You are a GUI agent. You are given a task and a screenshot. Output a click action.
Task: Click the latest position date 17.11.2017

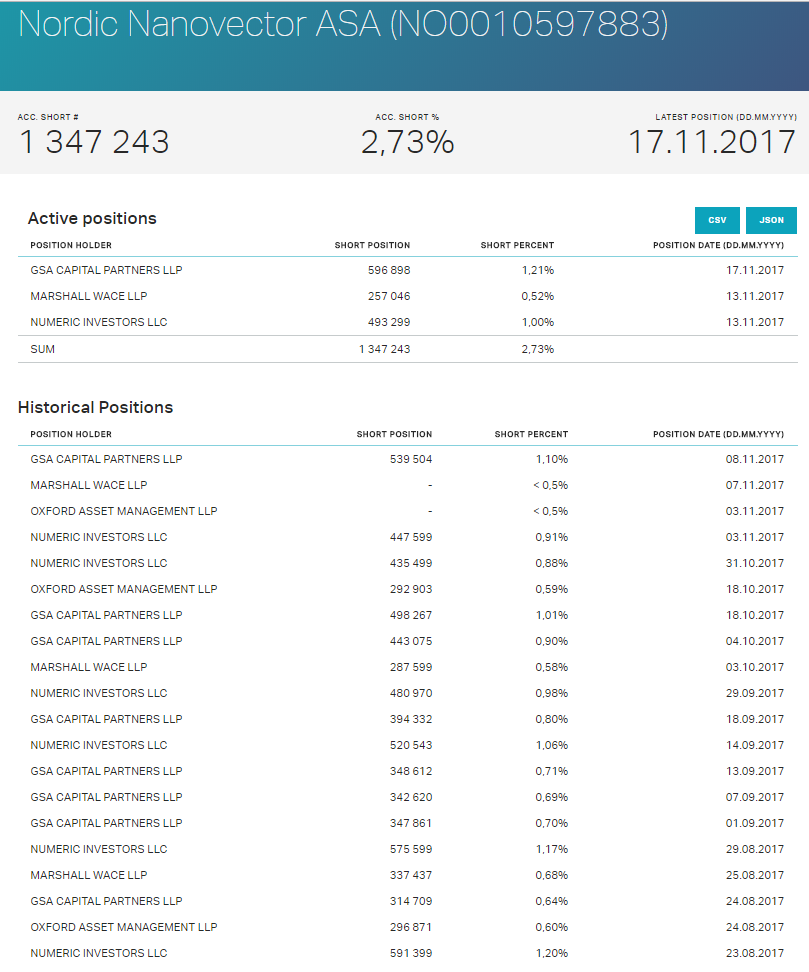click(x=711, y=142)
